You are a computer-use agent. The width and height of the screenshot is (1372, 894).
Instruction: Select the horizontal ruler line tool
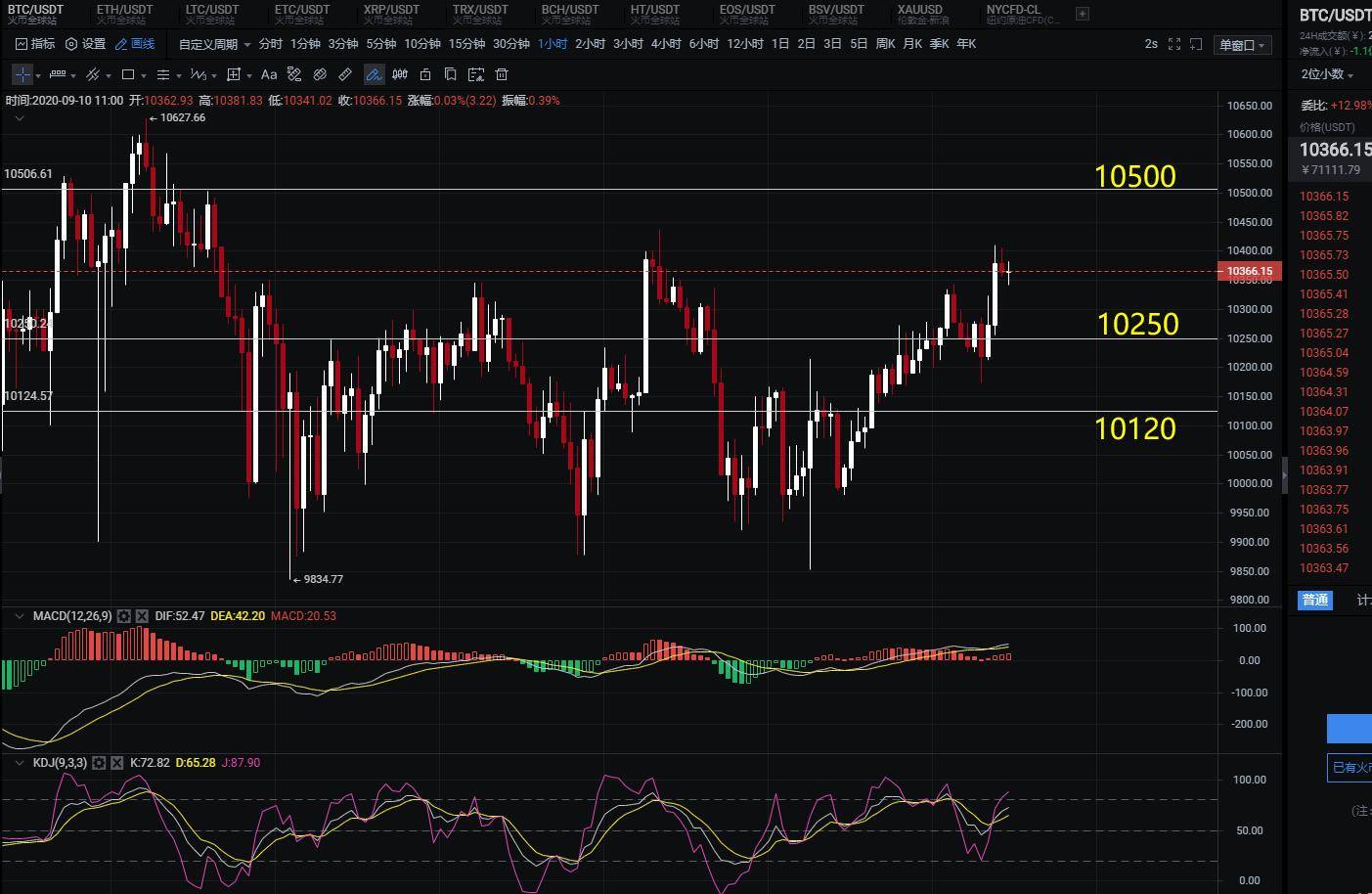58,74
